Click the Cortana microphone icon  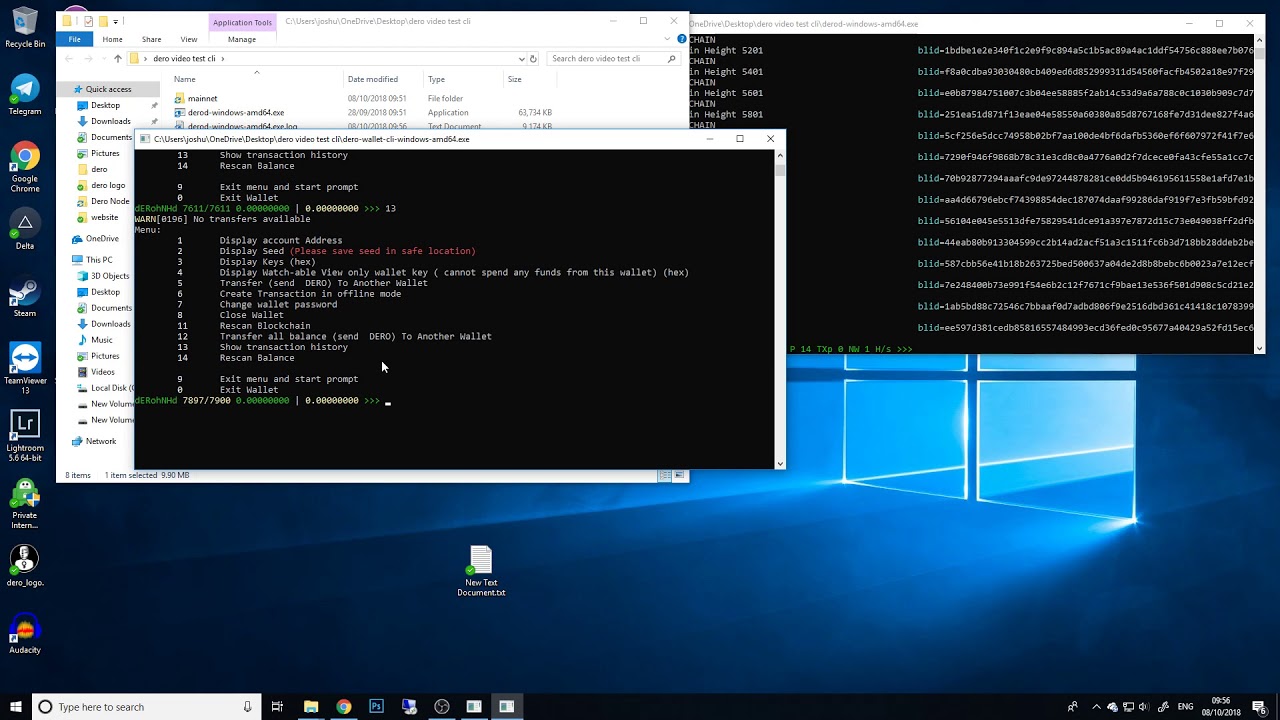(248, 707)
